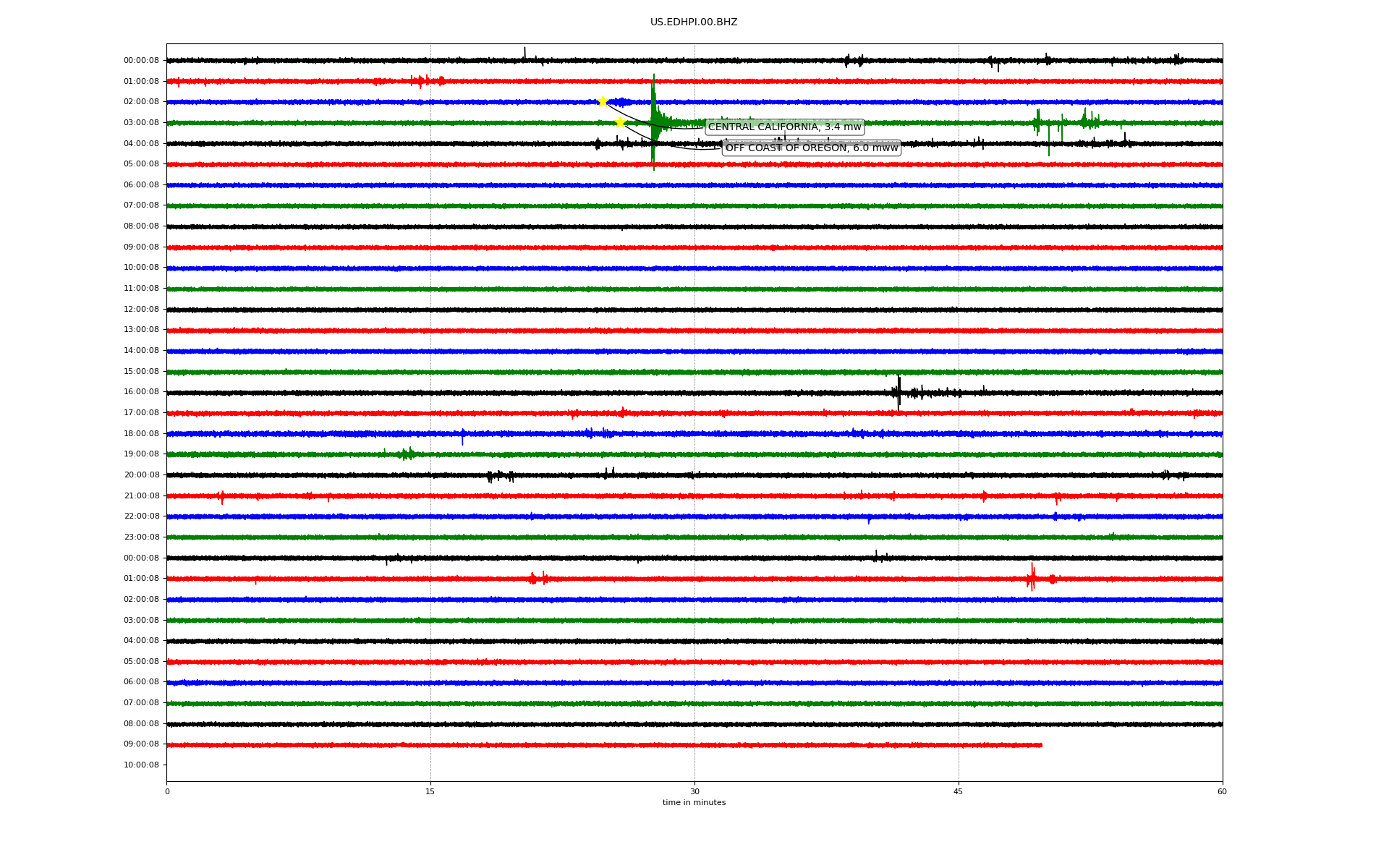Screen dimensions: 1389x868
Task: Click the 19:00:08 row time label
Action: pyautogui.click(x=141, y=454)
